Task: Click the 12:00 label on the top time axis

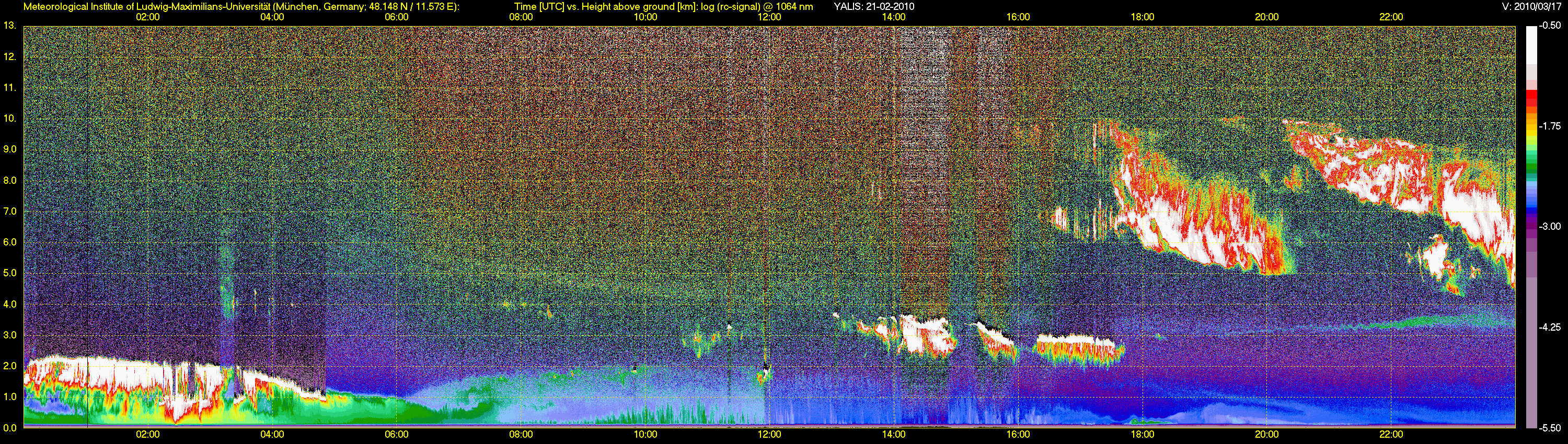Action: coord(769,17)
